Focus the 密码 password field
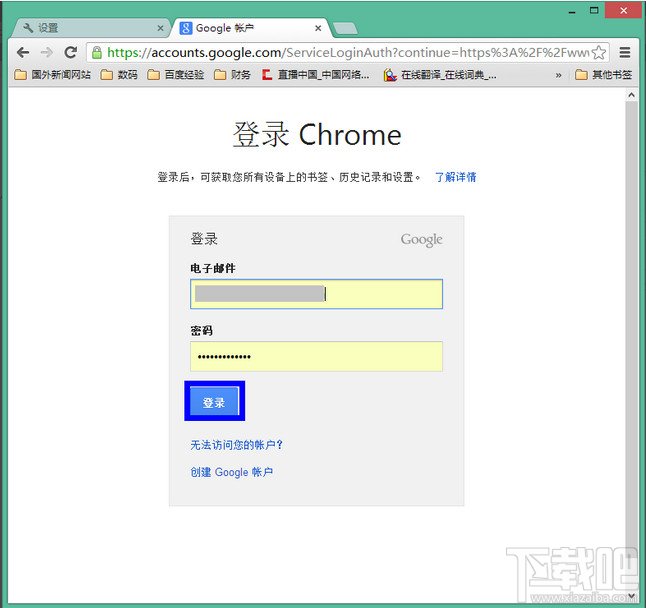Viewport: 646px width, 608px height. (316, 356)
